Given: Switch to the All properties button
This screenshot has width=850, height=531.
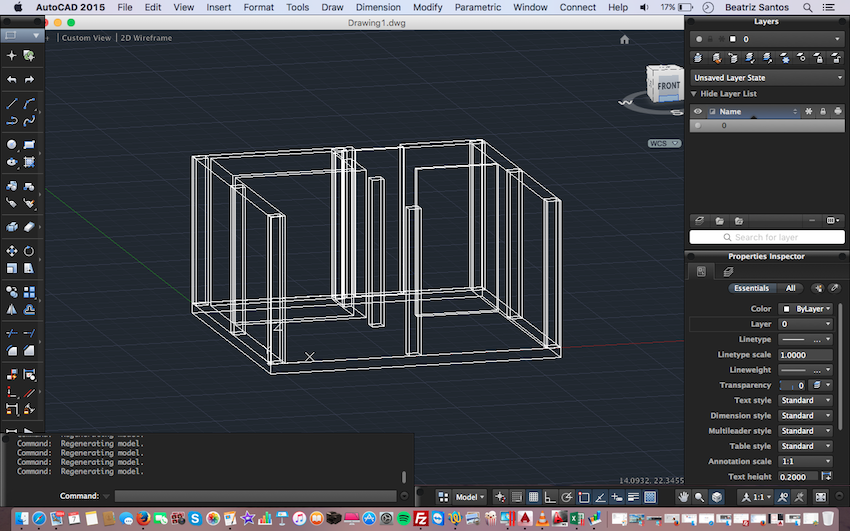Looking at the screenshot, I should [790, 288].
